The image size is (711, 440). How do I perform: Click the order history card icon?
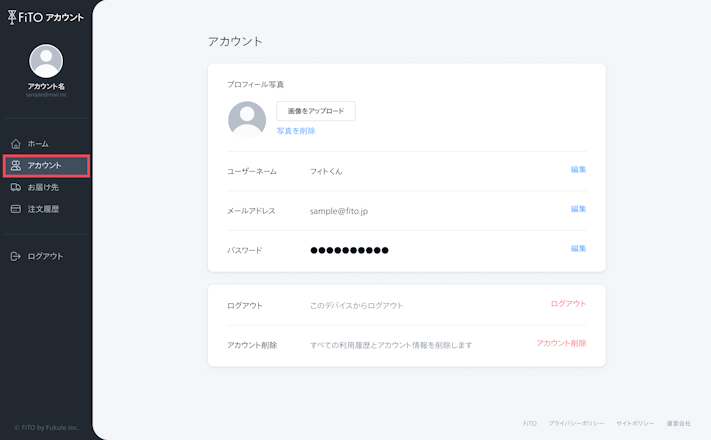point(16,209)
